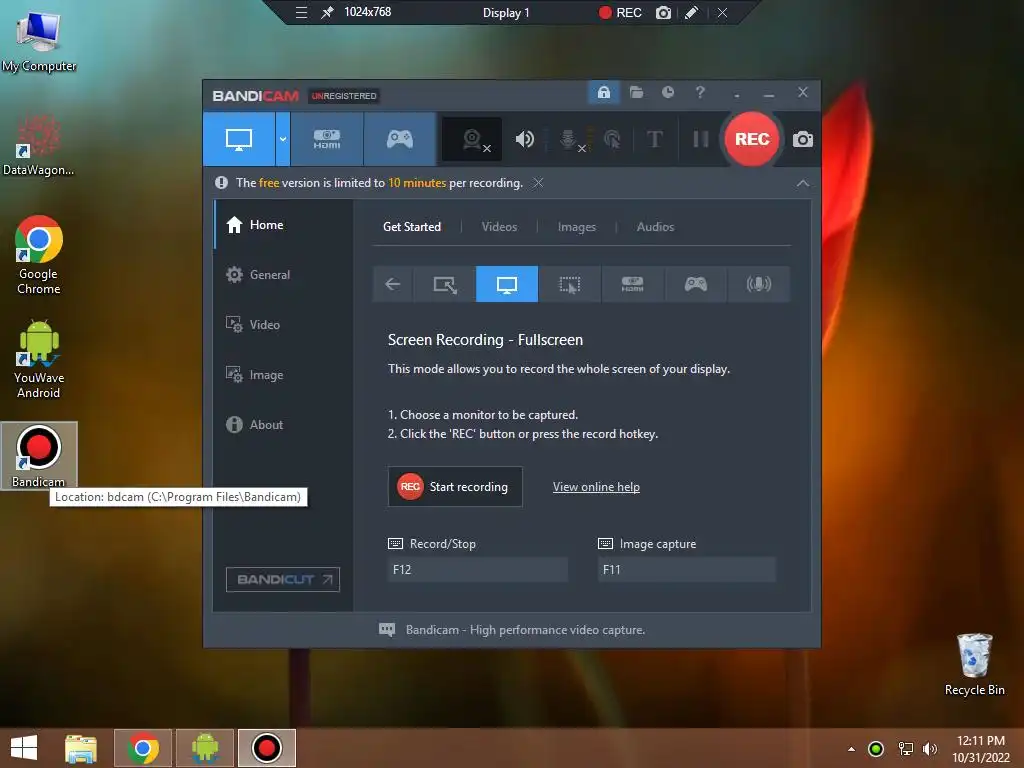Click the Record/Stop hotkey field F12
Screen dimensions: 1024x768
(x=477, y=569)
